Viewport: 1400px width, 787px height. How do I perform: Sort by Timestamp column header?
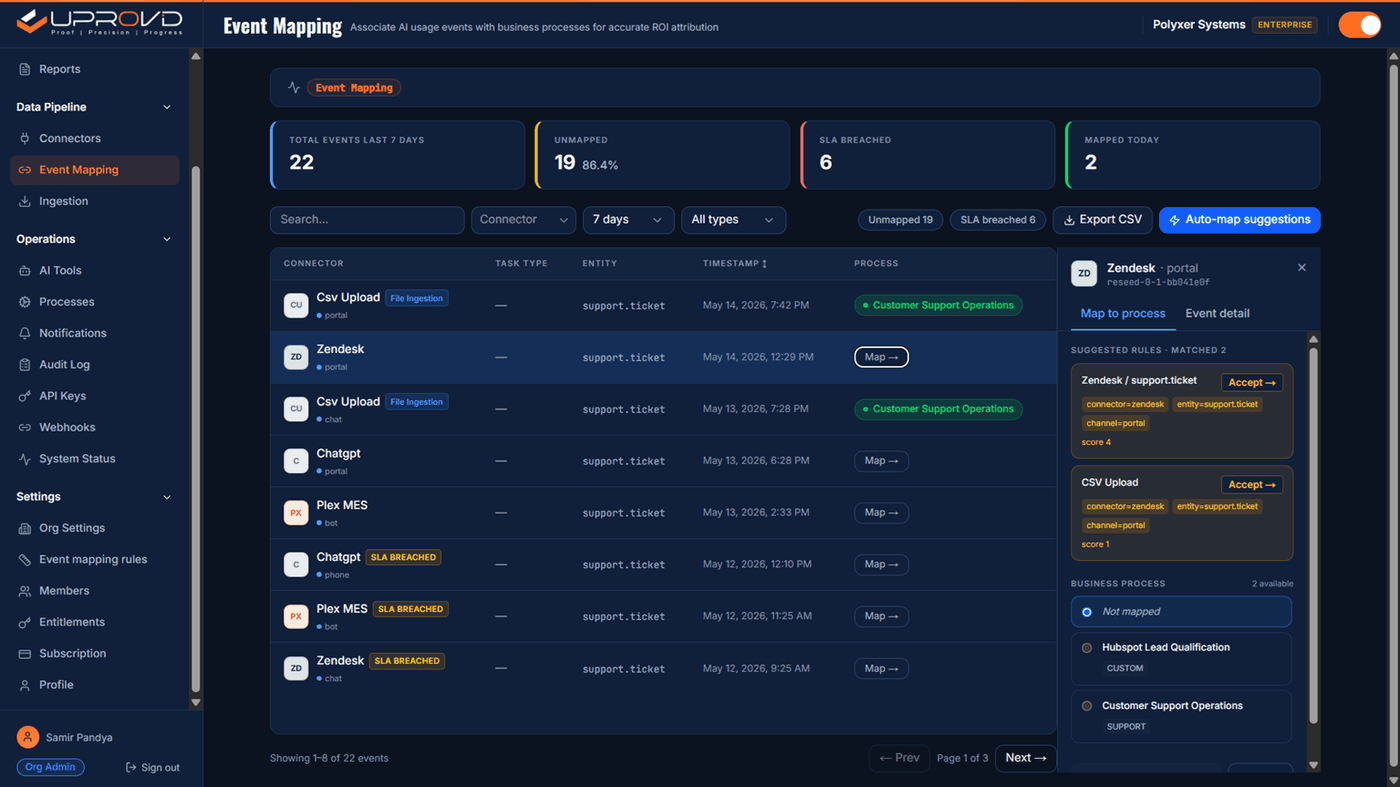735,263
